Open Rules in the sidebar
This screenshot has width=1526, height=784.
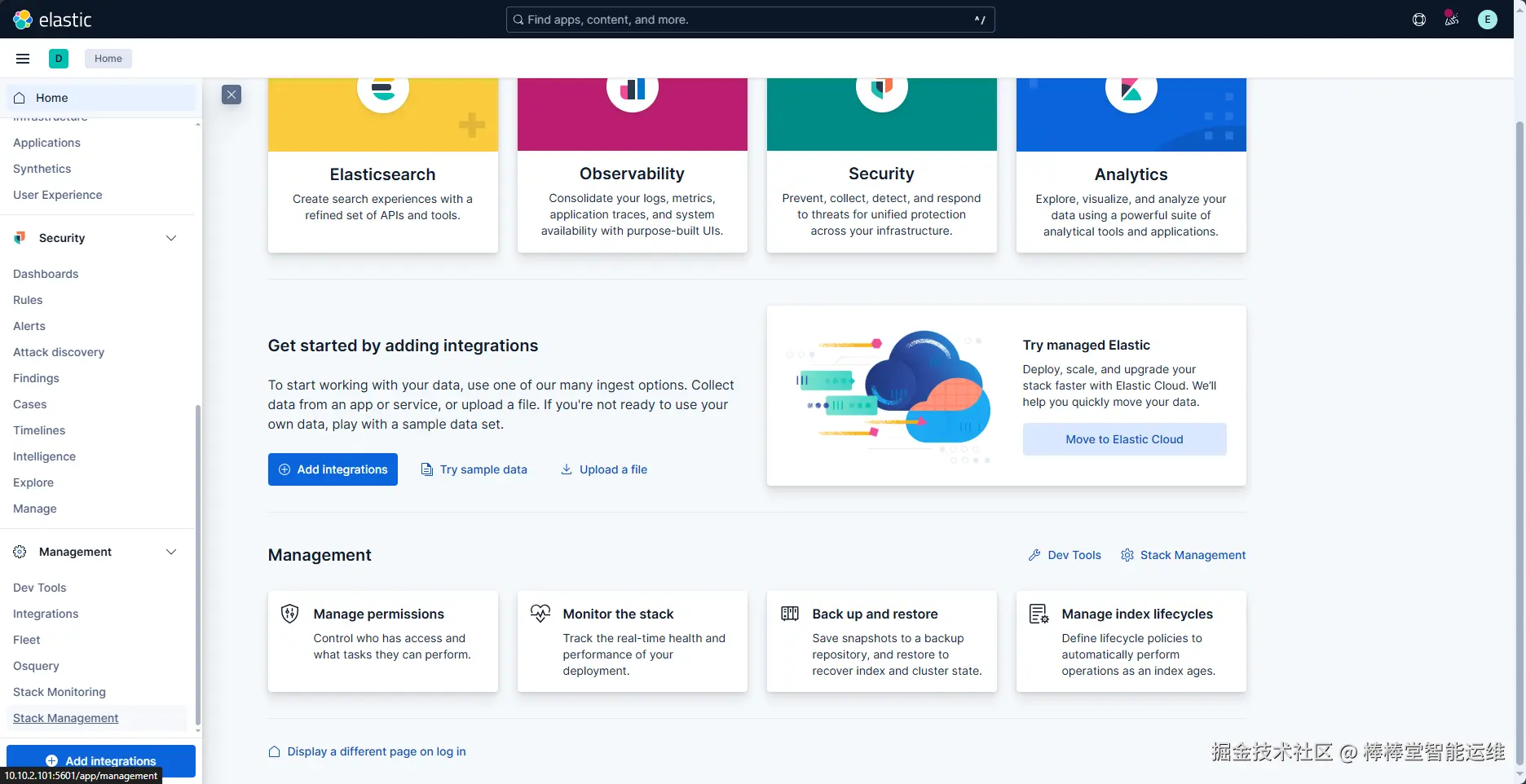[28, 300]
